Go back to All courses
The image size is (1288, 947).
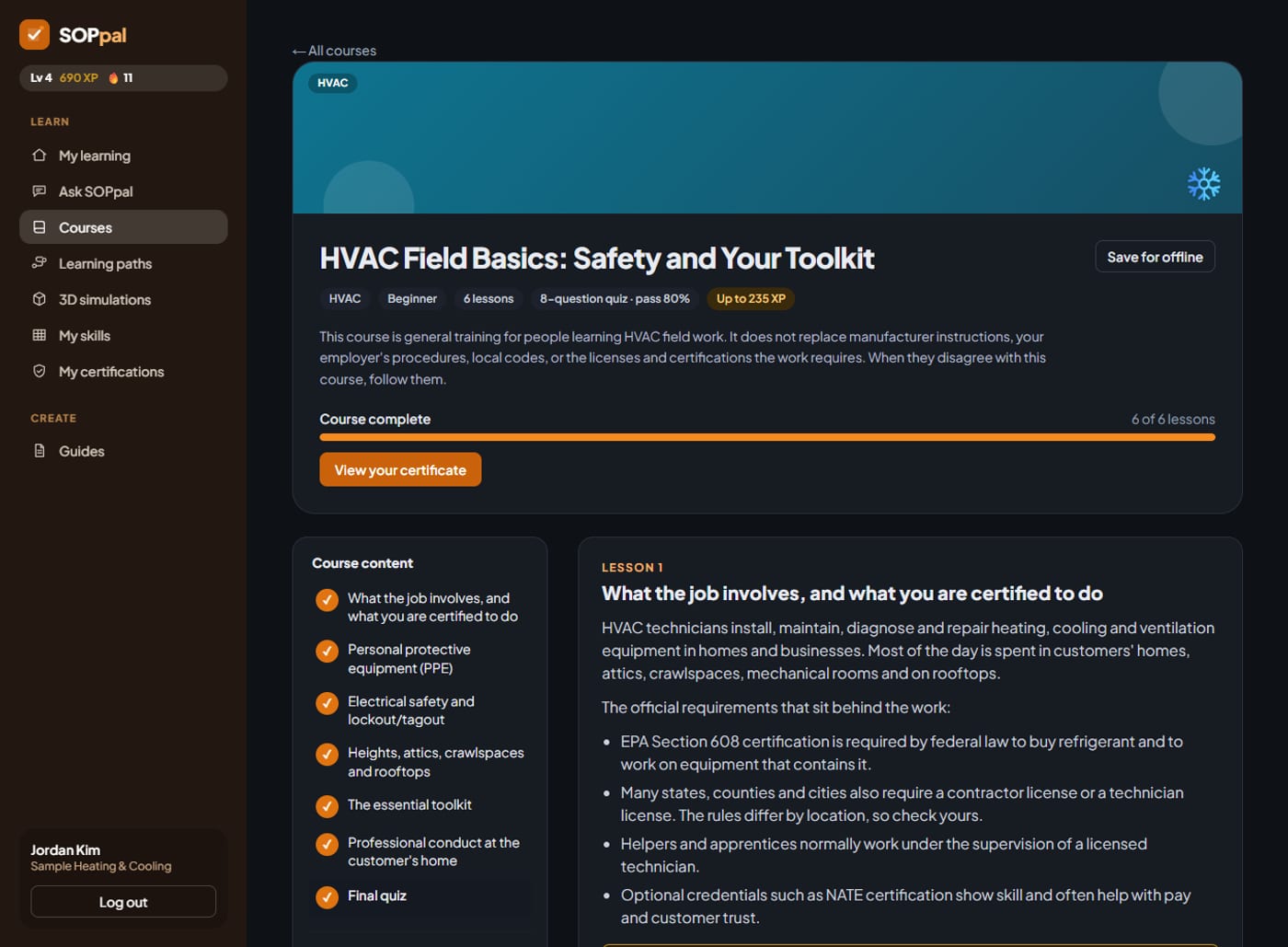click(x=334, y=51)
